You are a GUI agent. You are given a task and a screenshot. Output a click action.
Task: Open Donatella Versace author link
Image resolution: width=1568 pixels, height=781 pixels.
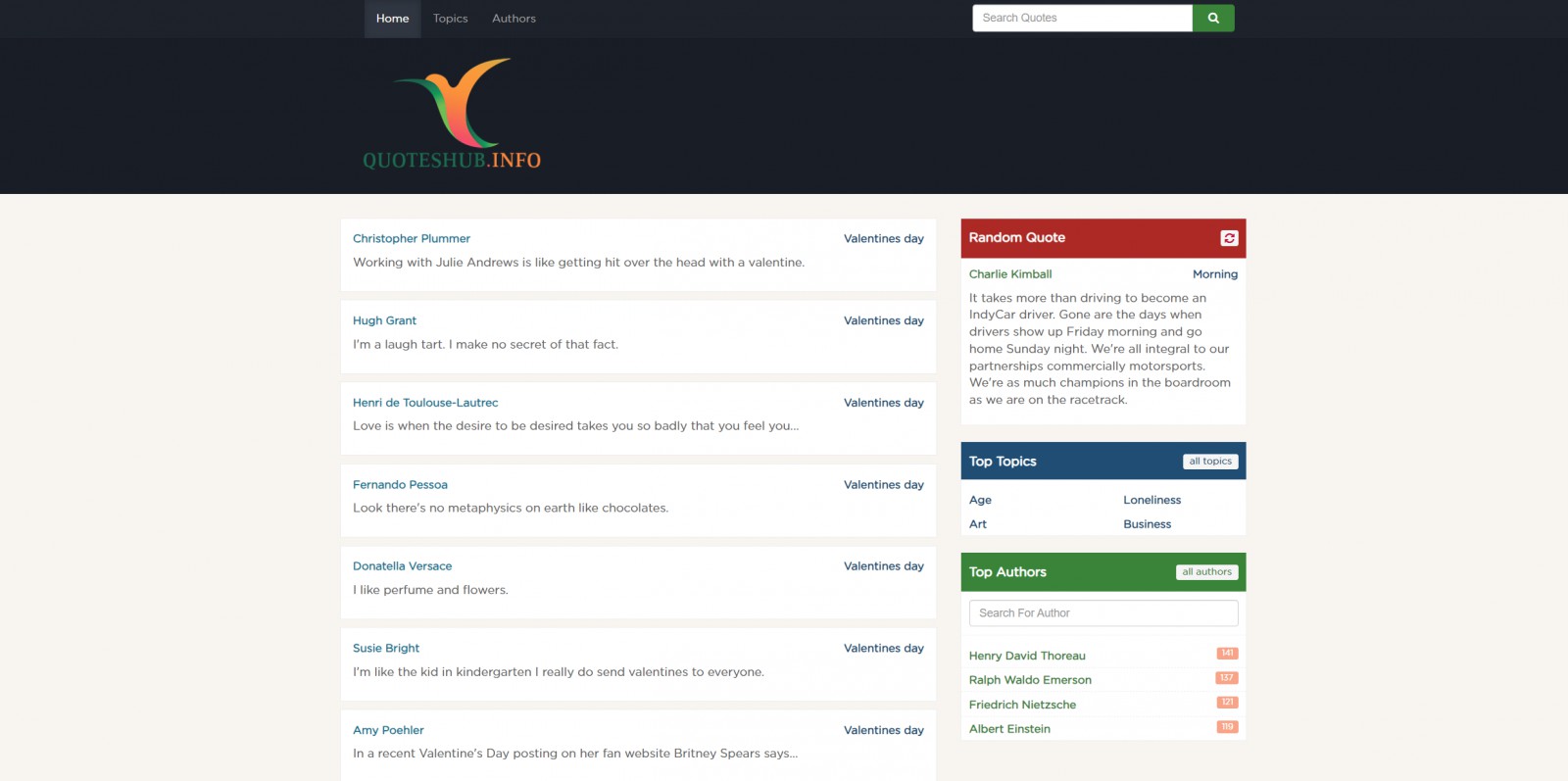(402, 566)
